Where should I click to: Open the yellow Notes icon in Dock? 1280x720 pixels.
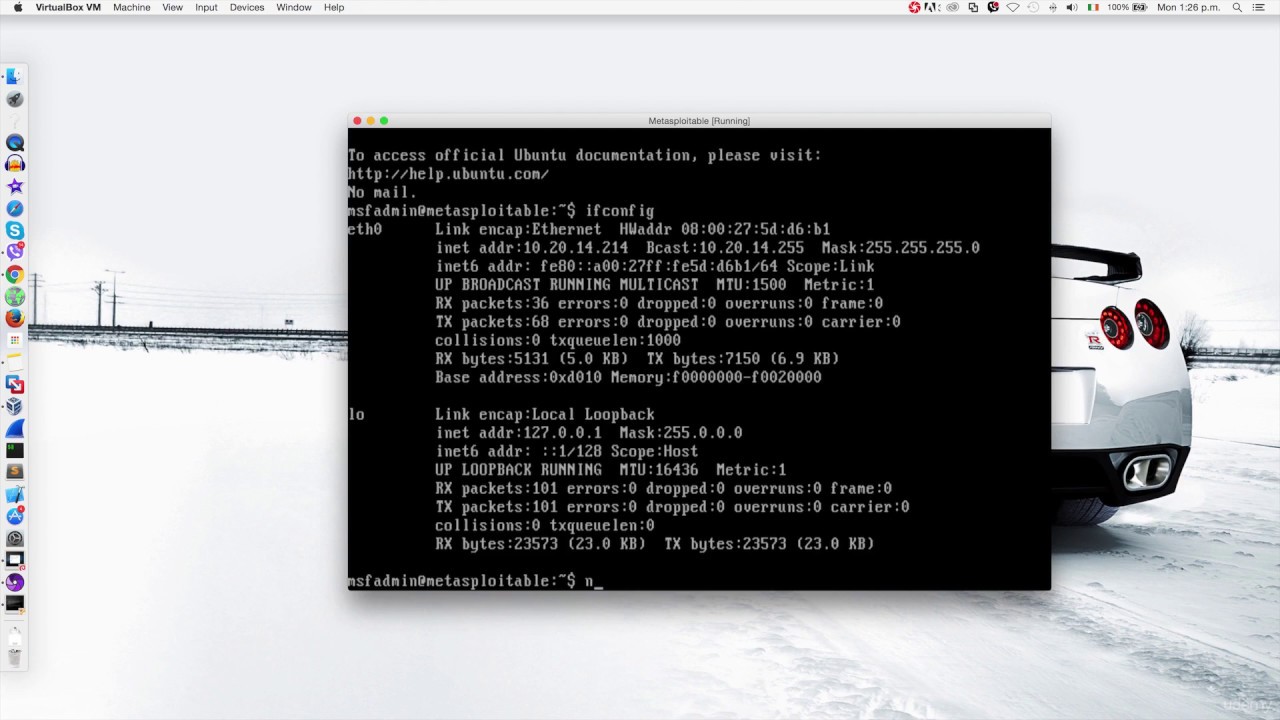click(14, 363)
